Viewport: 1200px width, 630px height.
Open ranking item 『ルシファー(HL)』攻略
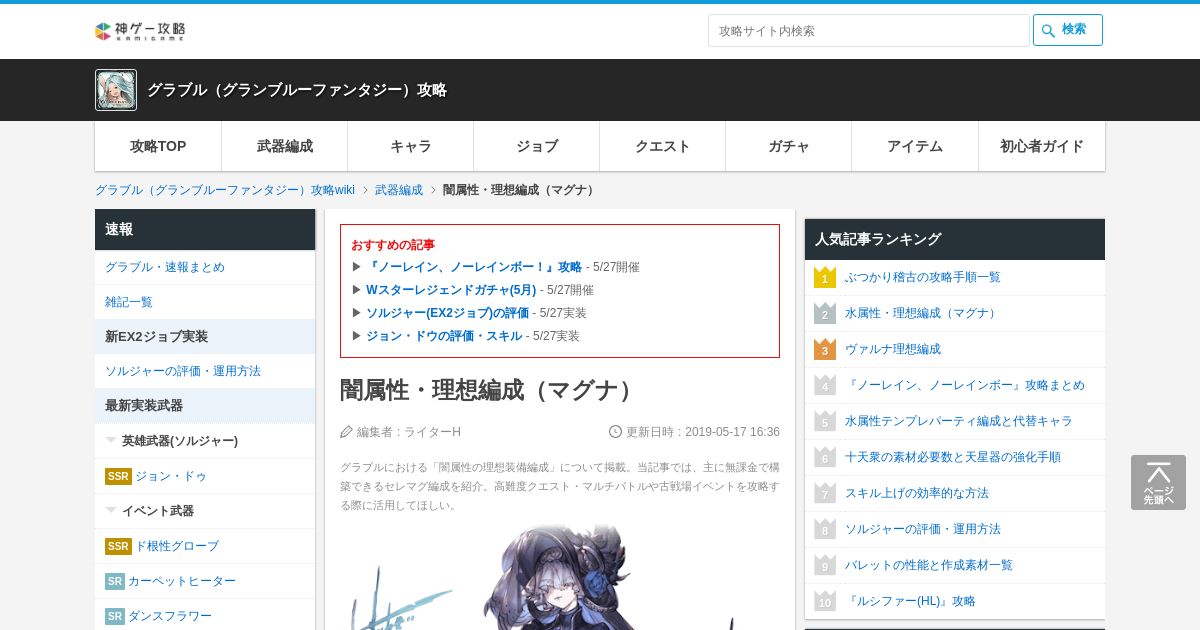click(x=910, y=601)
